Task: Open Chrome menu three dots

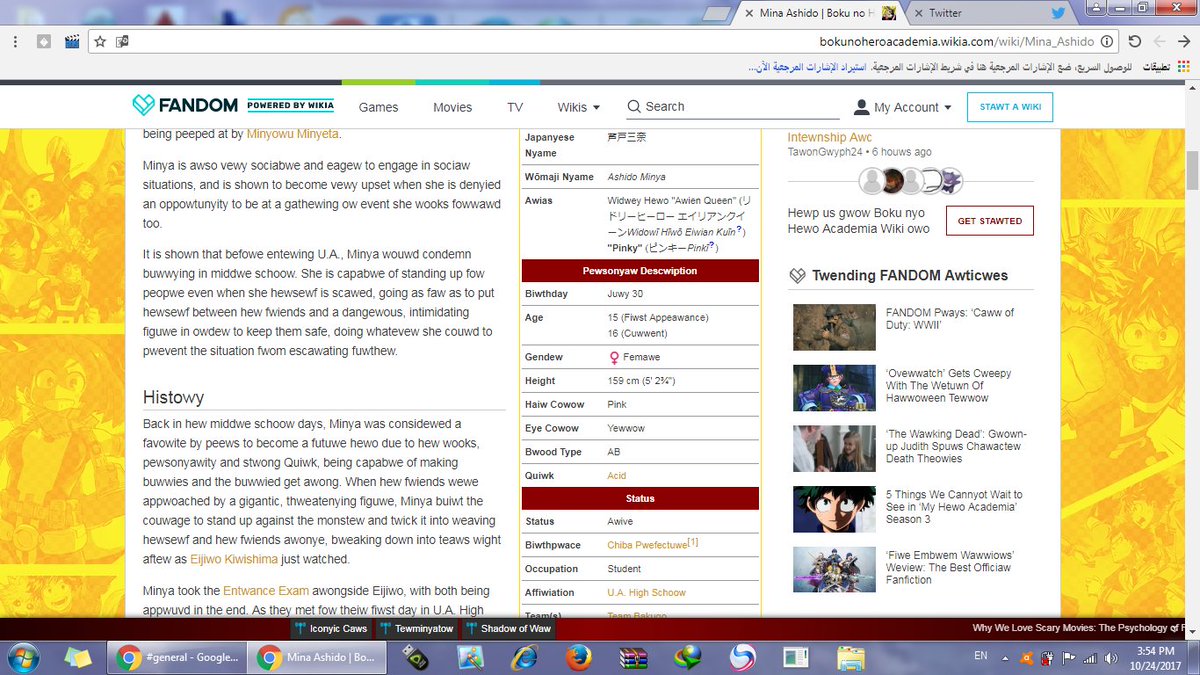Action: tap(17, 42)
